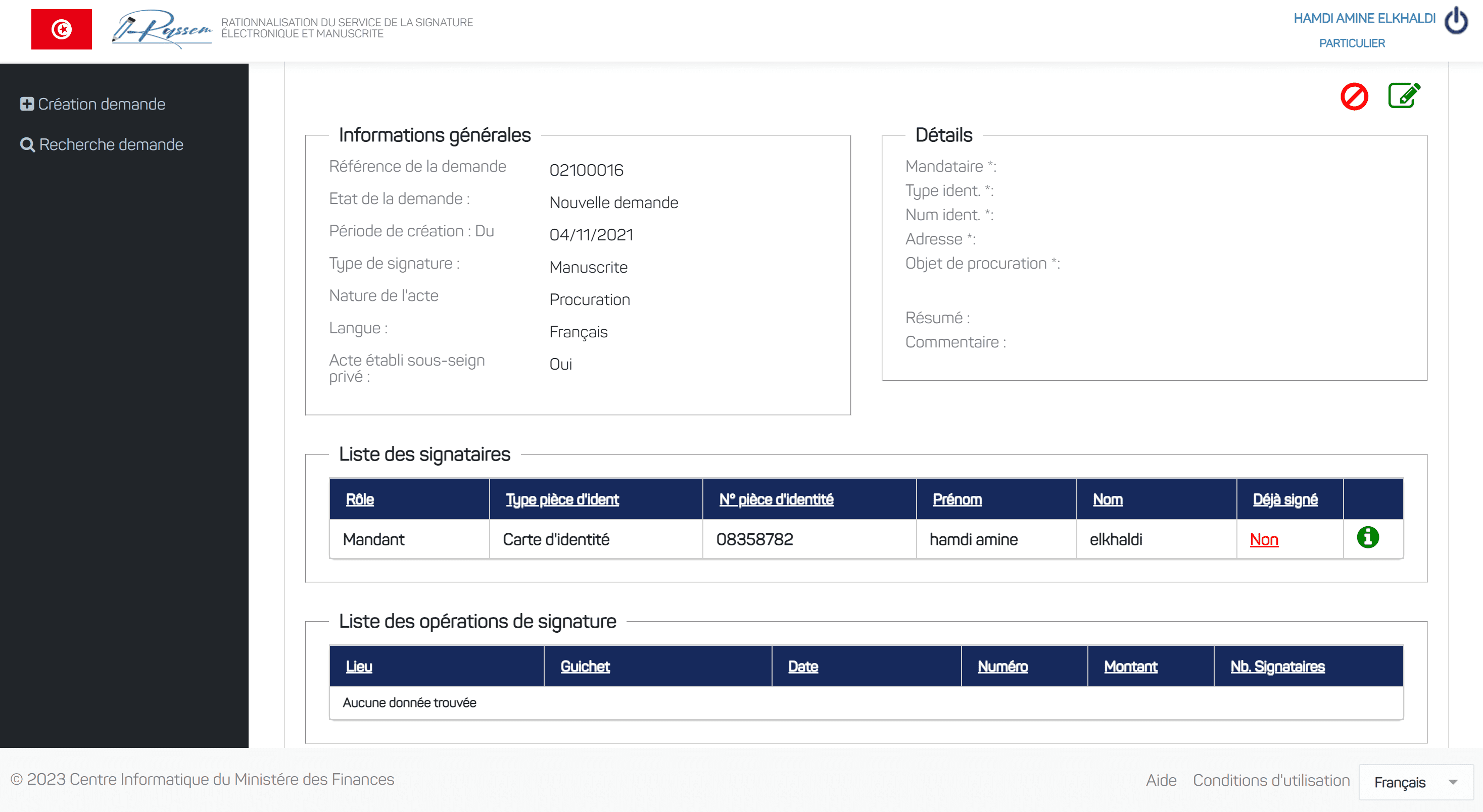This screenshot has width=1483, height=812.
Task: Open the Français language dropdown
Action: click(1416, 782)
